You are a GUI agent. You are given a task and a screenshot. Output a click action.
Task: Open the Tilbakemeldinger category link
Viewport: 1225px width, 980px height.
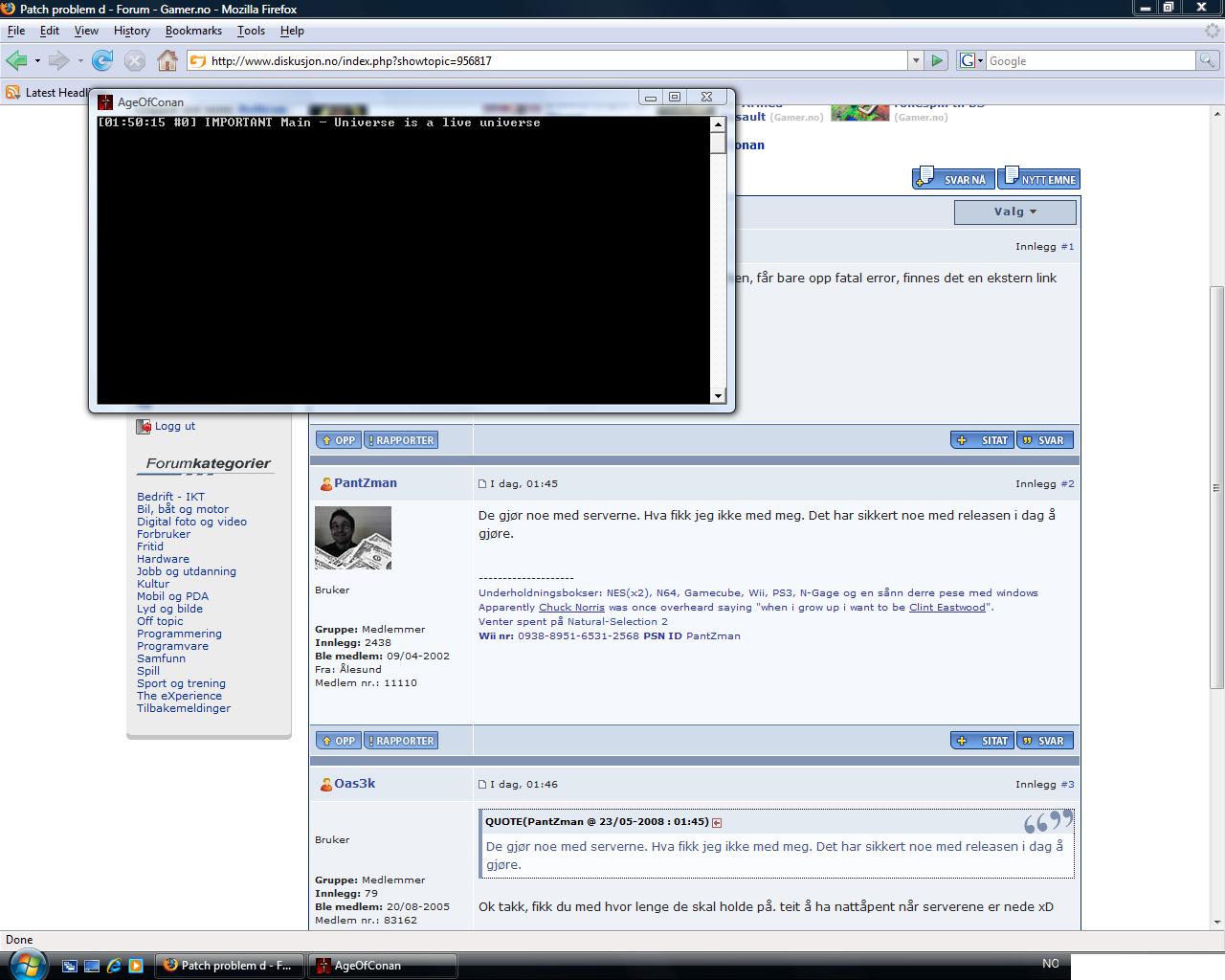pos(184,708)
